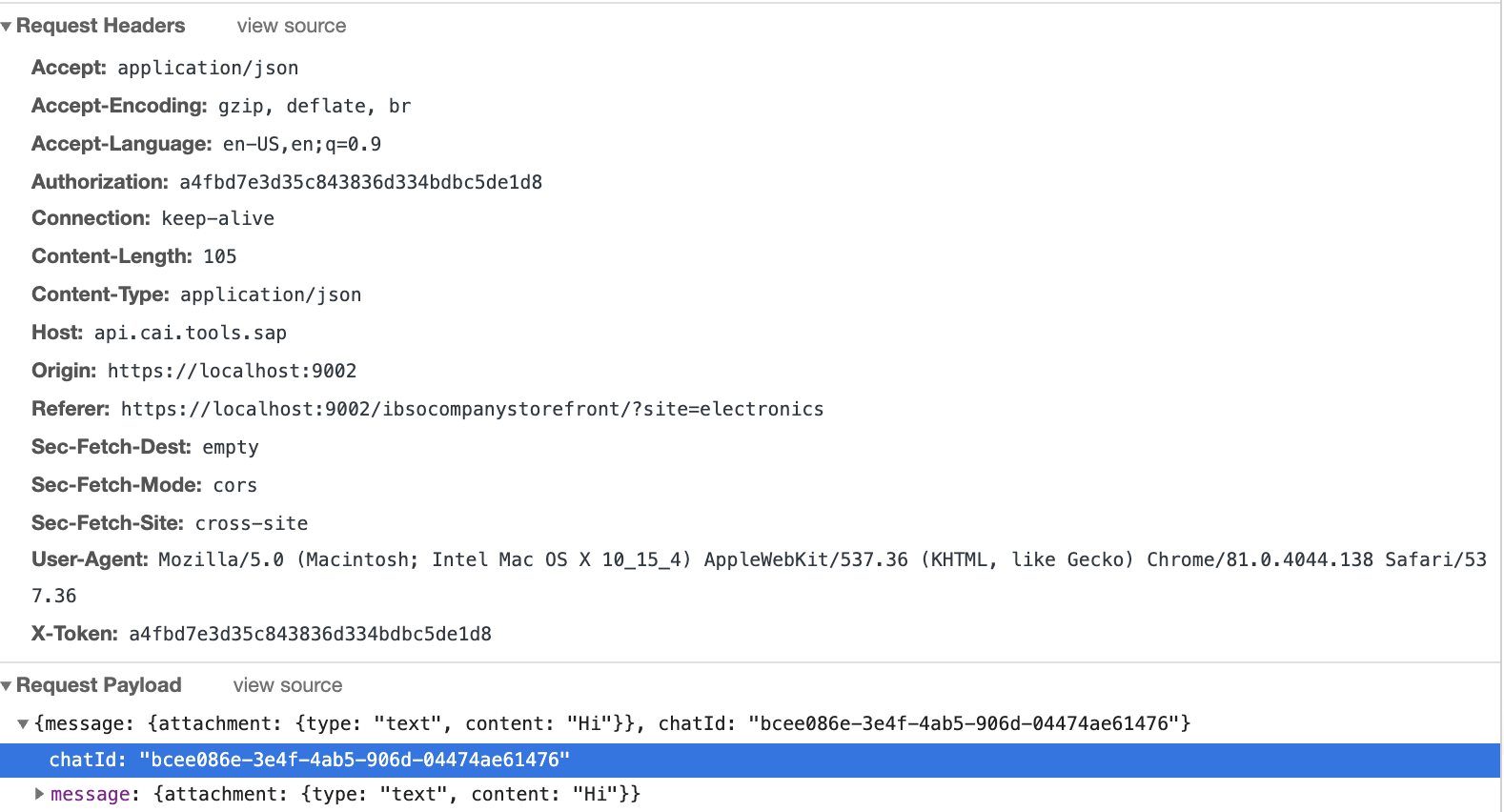The height and width of the screenshot is (812, 1504).
Task: Click the Content-Type application/json value
Action: 271,294
